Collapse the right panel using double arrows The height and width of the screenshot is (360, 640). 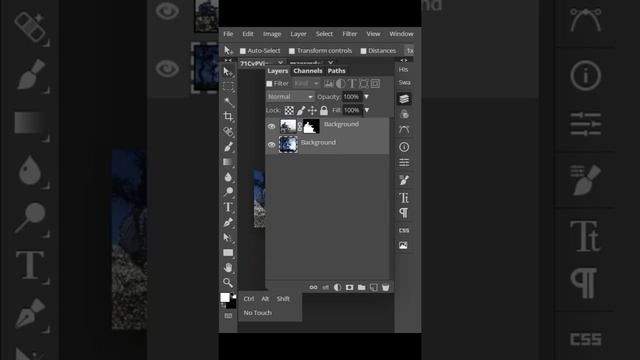click(x=404, y=60)
